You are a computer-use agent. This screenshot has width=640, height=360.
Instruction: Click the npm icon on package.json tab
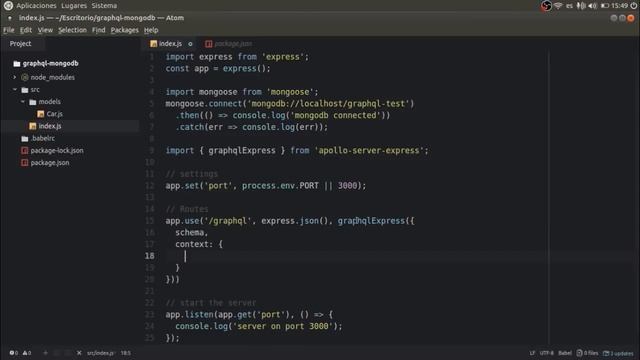209,44
